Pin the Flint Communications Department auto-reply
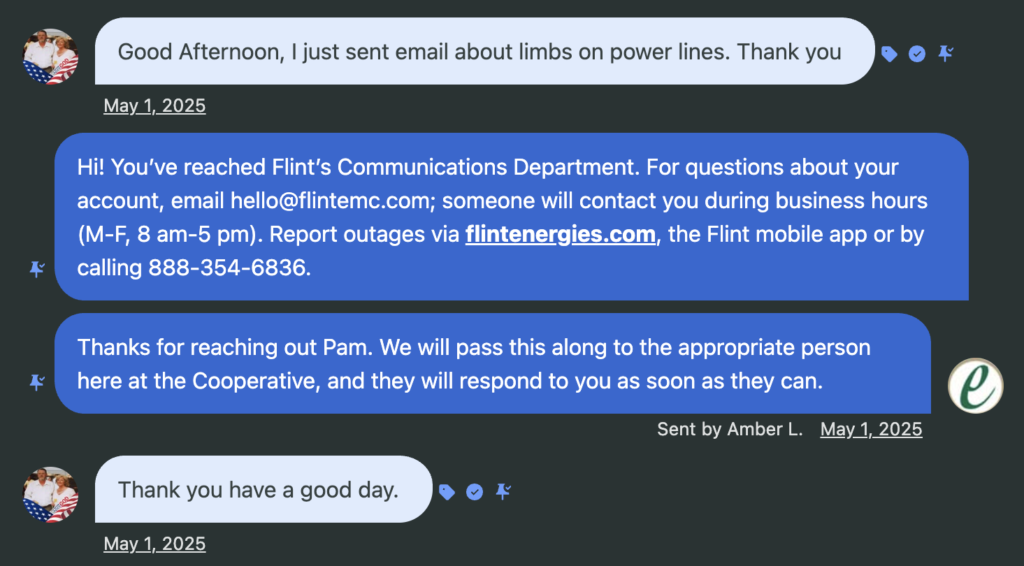This screenshot has height=566, width=1024. click(x=37, y=269)
